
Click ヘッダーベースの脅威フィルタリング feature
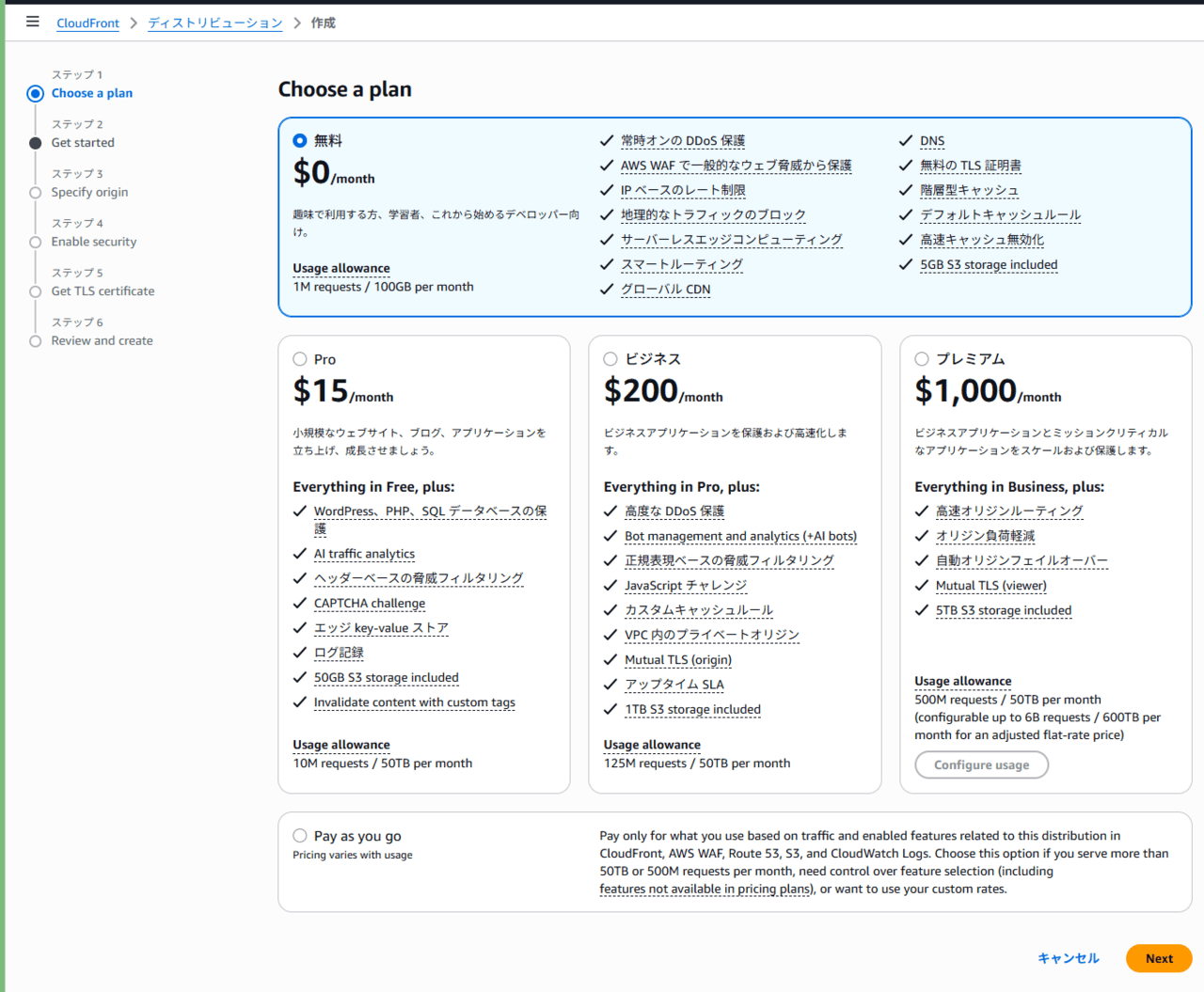coord(419,579)
